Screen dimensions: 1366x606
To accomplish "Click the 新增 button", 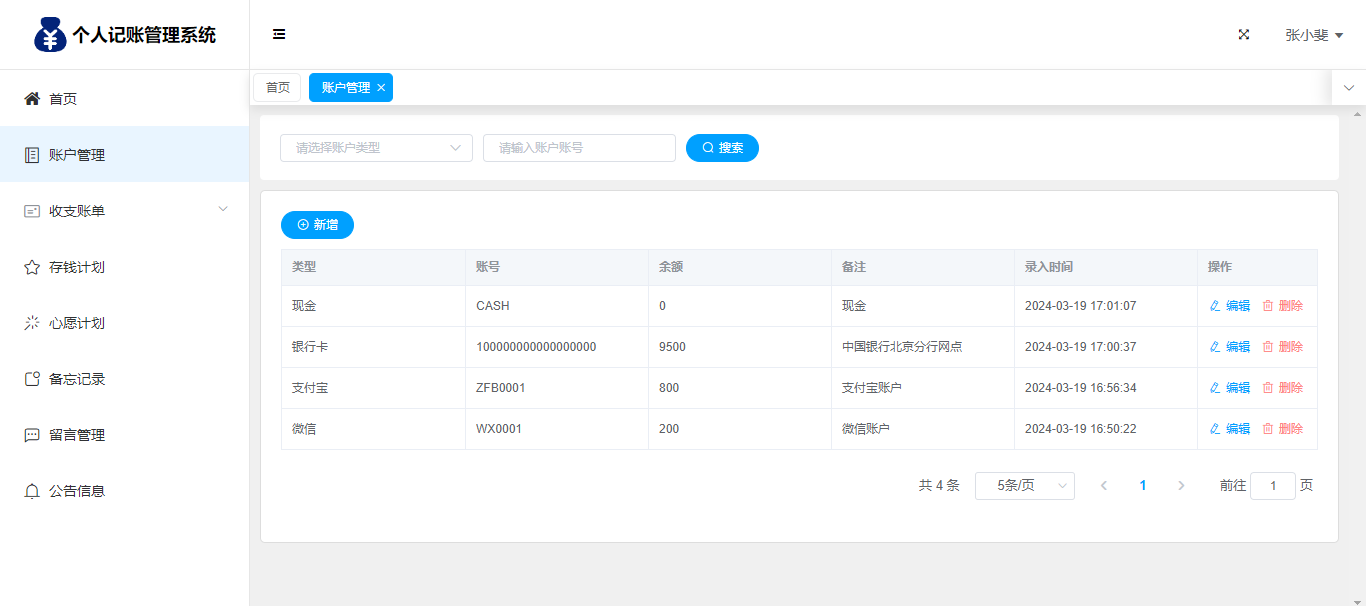I will click(317, 225).
